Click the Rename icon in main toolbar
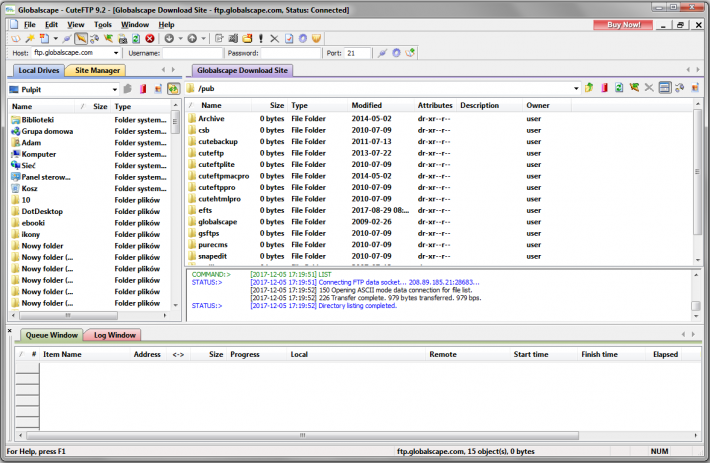710x463 pixels. click(233, 39)
